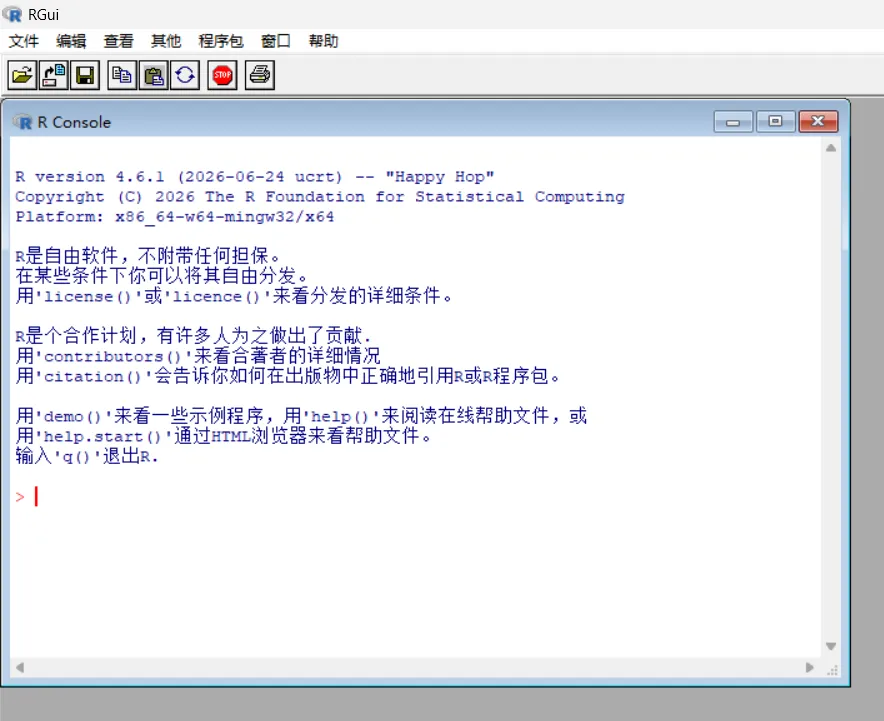Click the "R是自由软件" line

click(148, 255)
